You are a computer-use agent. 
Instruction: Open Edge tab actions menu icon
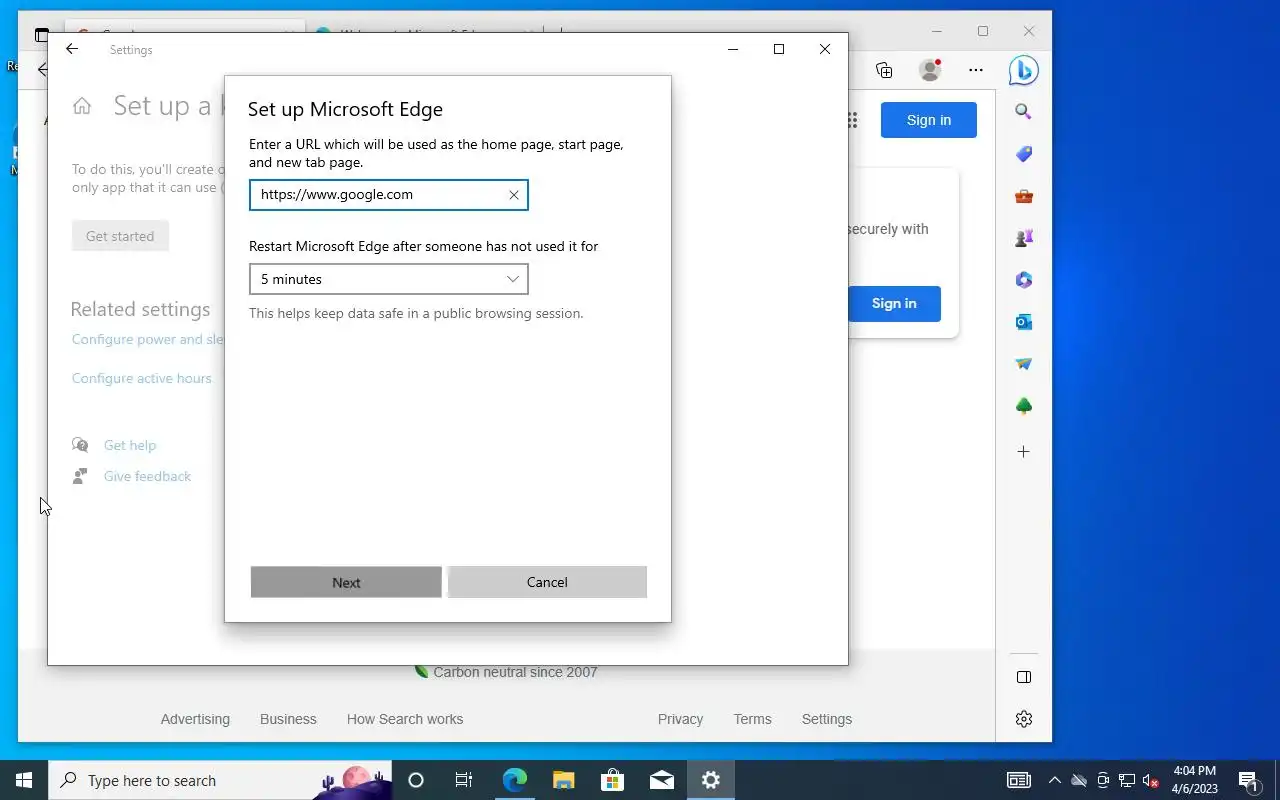pyautogui.click(x=42, y=33)
